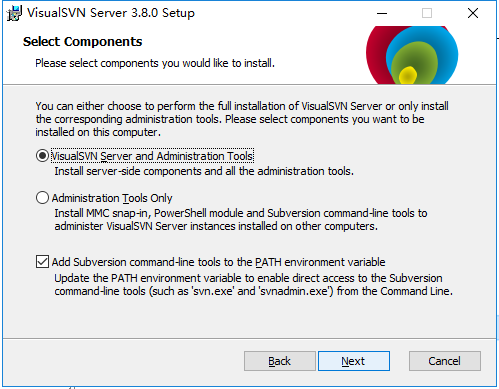Click the 'Update the PATH environment variable' description

(x=254, y=285)
